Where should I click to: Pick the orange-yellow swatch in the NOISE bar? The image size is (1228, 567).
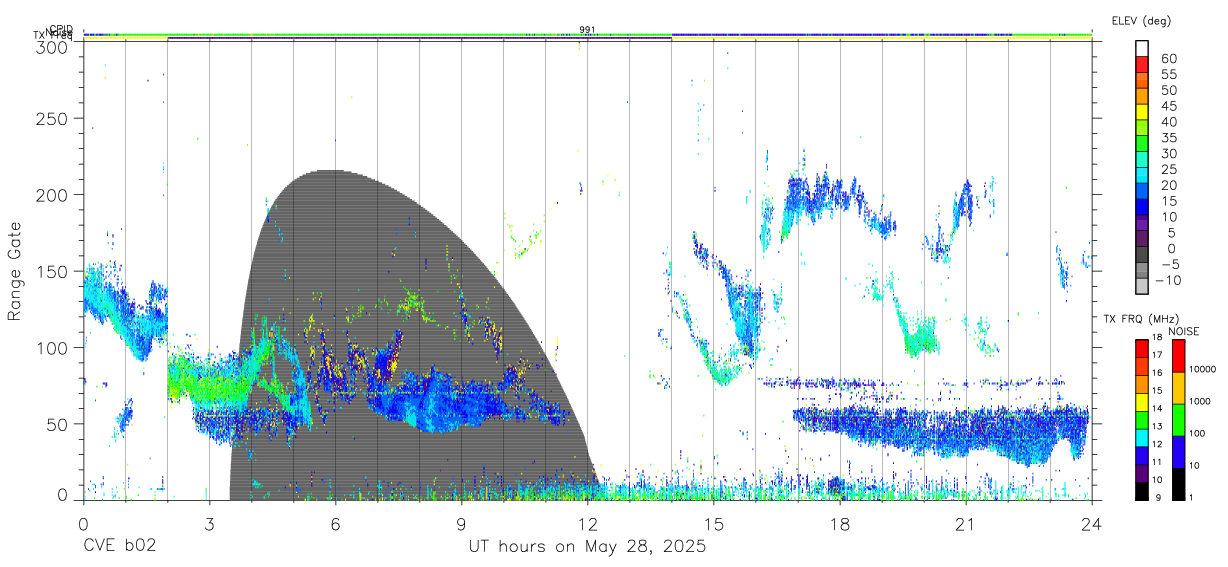[x=1178, y=387]
